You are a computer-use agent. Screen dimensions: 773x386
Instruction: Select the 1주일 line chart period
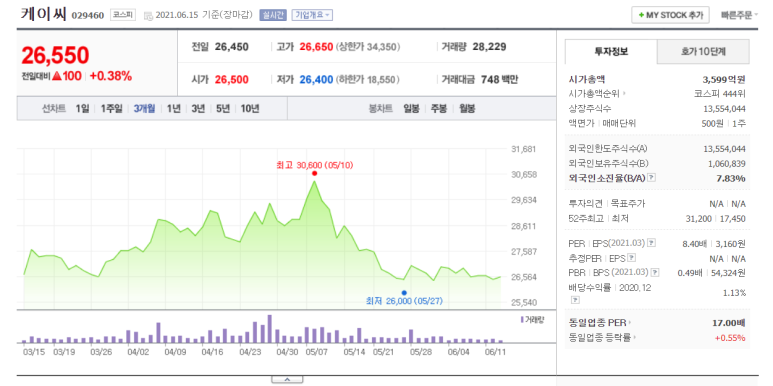[x=111, y=108]
